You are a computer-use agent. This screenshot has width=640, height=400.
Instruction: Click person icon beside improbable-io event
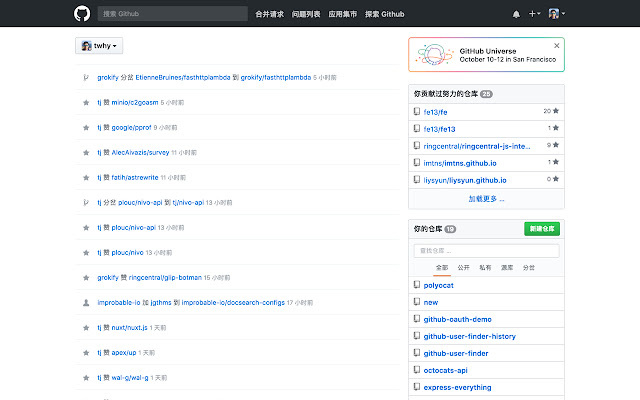click(x=86, y=303)
